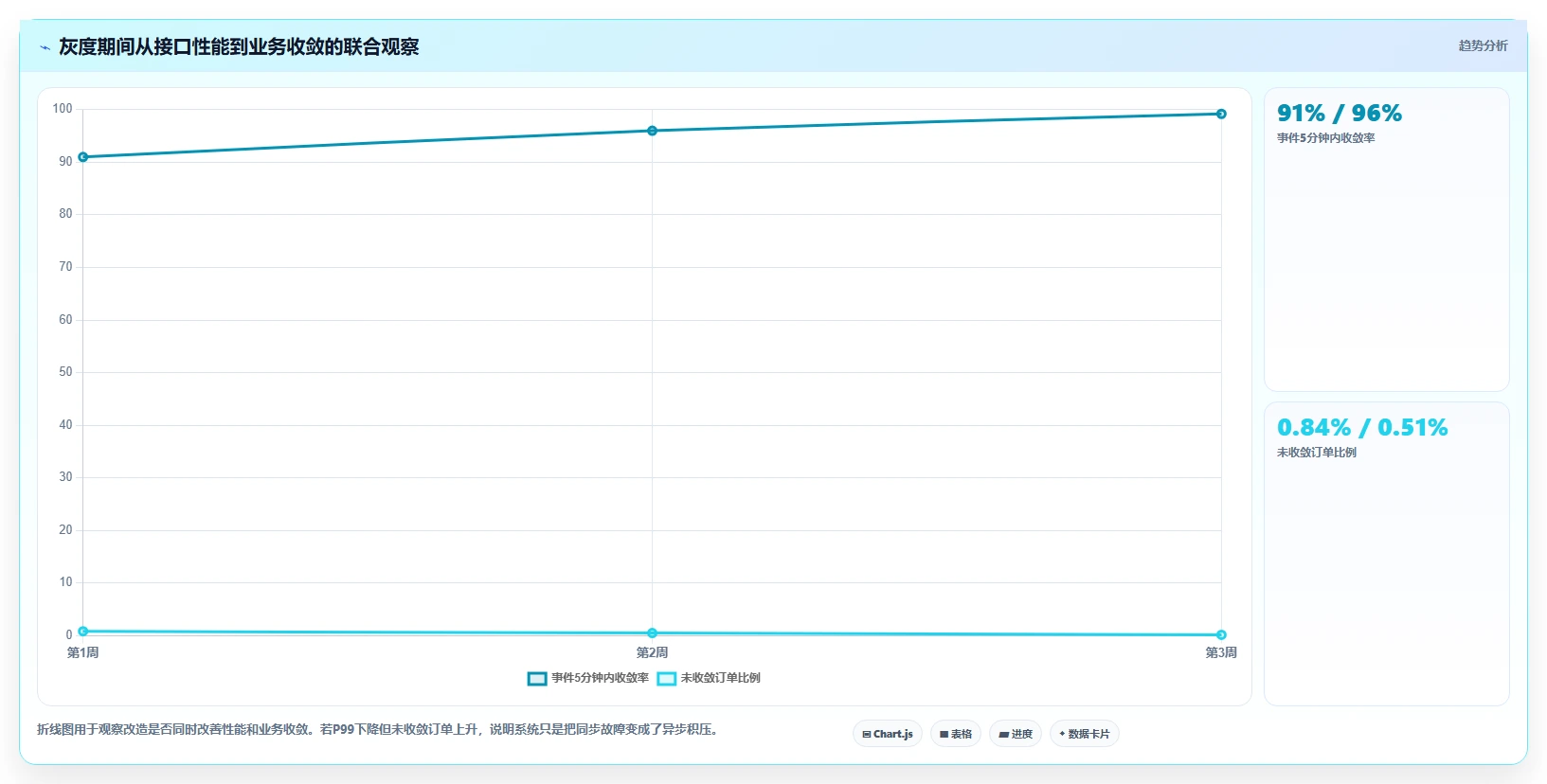The height and width of the screenshot is (784, 1547).
Task: Click the chart title 灰度期间从接口性能到业务收敛的联合观察
Action: [x=239, y=46]
